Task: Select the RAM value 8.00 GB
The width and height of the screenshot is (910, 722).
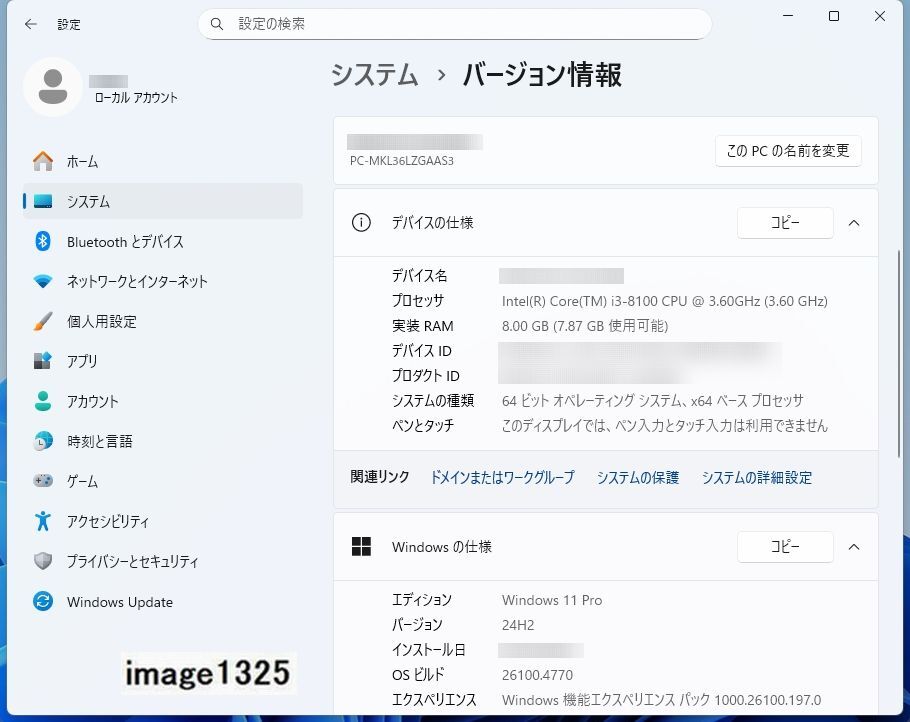Action: pos(585,326)
